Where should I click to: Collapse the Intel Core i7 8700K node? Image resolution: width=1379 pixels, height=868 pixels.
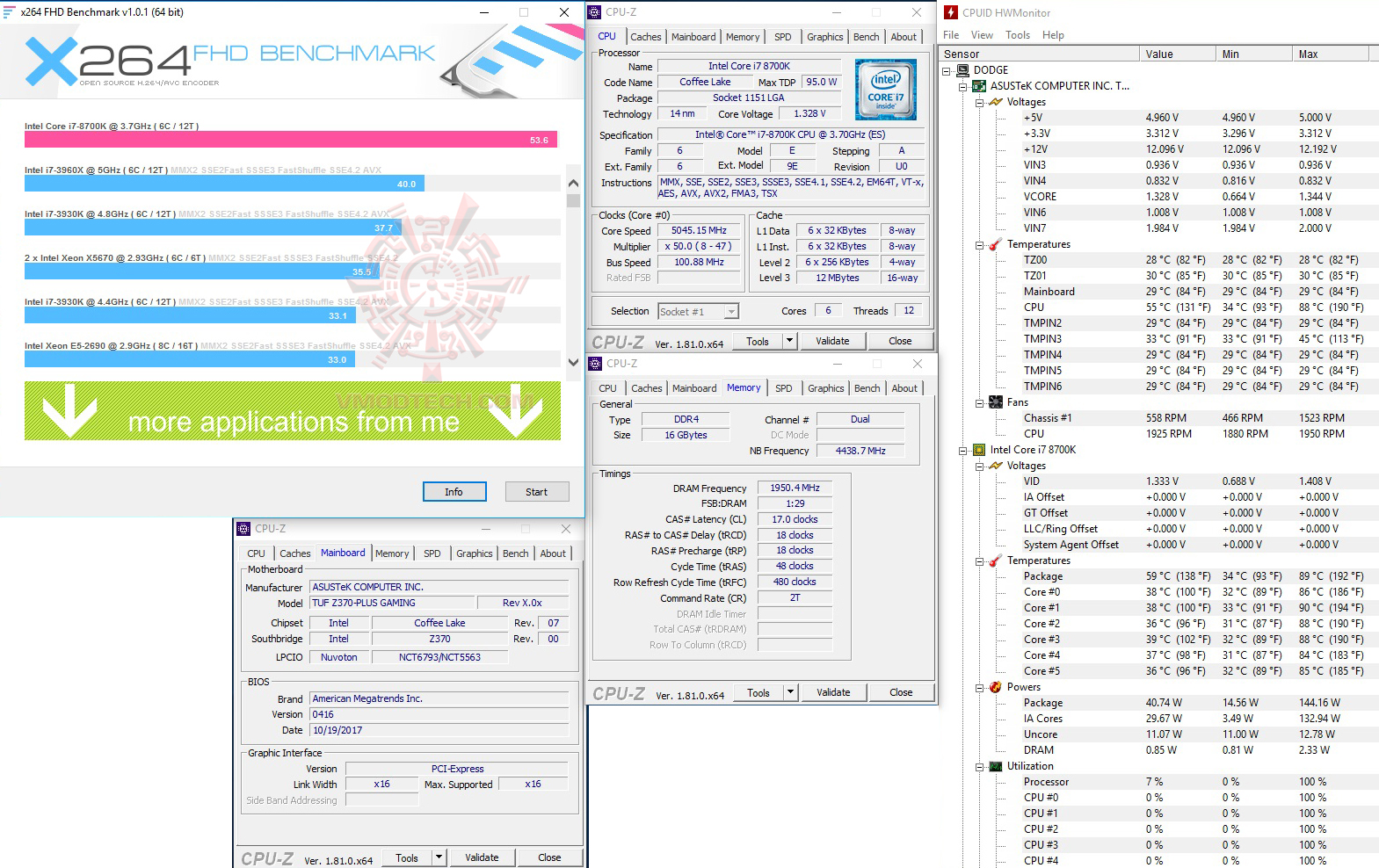[x=963, y=451]
